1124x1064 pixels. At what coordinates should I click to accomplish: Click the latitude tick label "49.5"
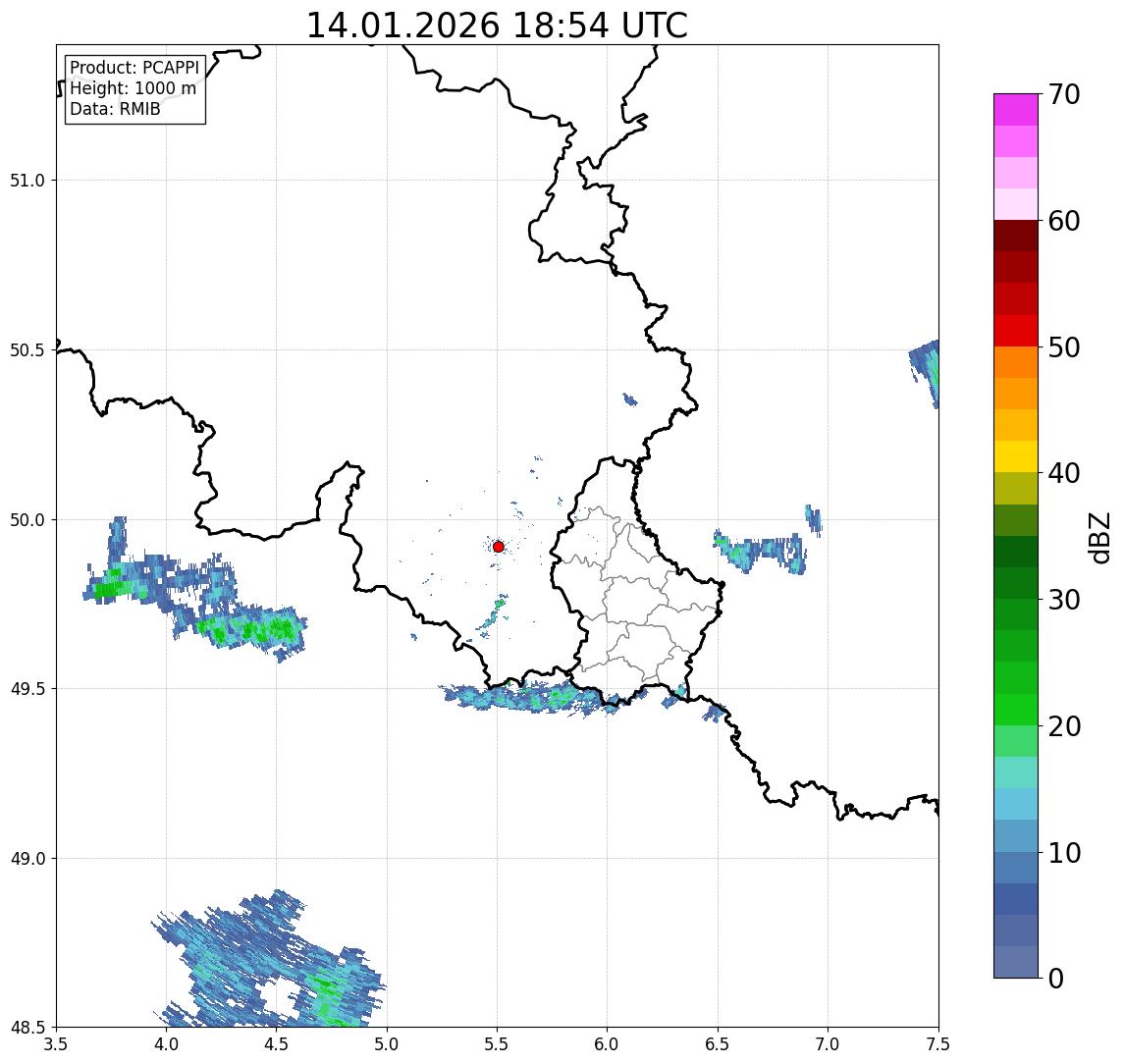coord(27,689)
